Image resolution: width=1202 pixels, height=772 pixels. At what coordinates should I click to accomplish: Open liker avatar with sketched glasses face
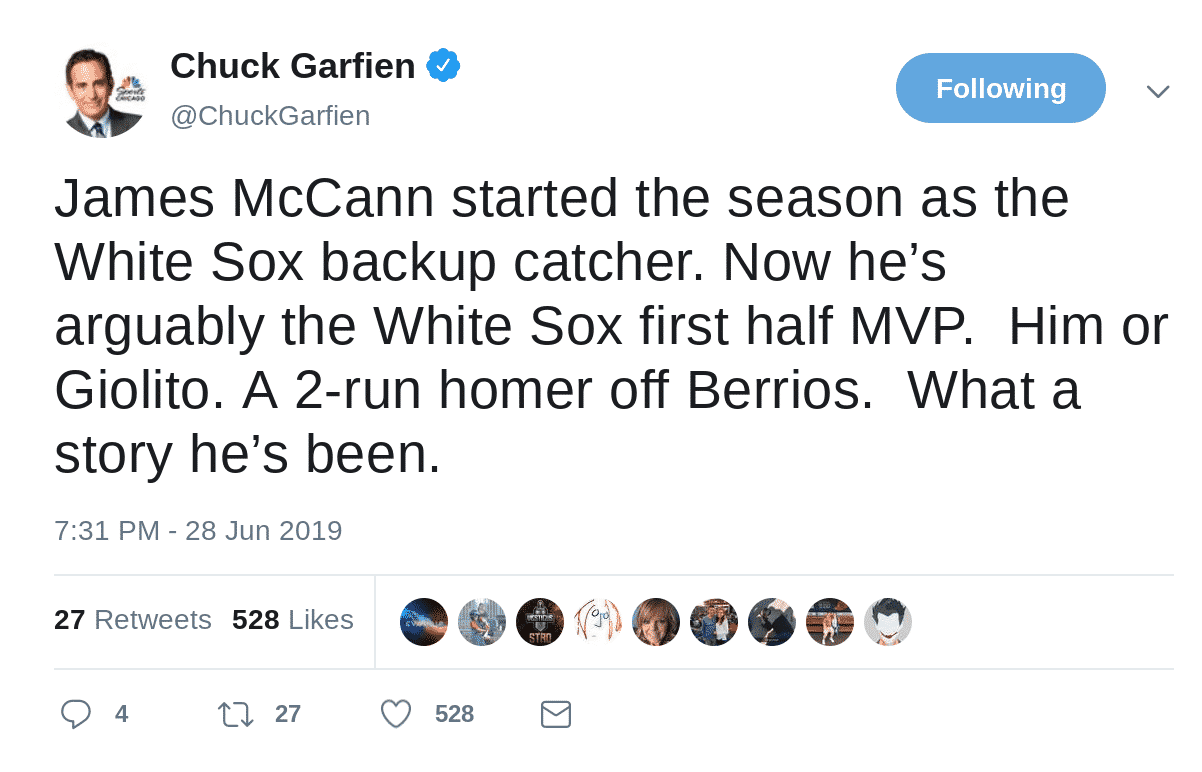(598, 622)
